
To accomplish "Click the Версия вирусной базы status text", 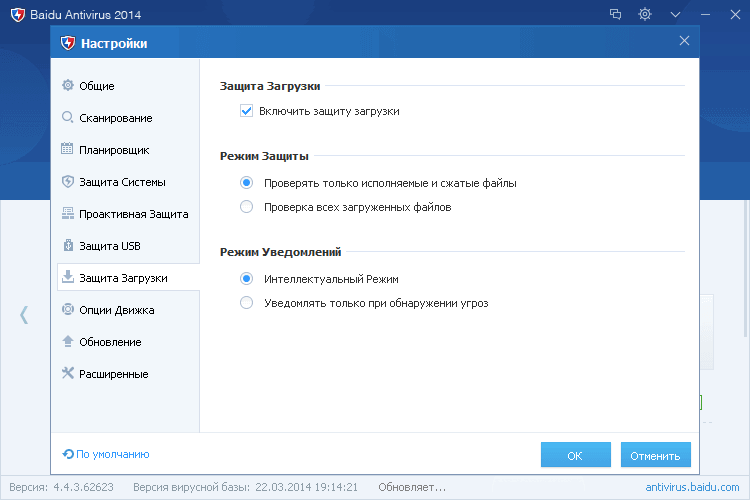I will 245,487.
